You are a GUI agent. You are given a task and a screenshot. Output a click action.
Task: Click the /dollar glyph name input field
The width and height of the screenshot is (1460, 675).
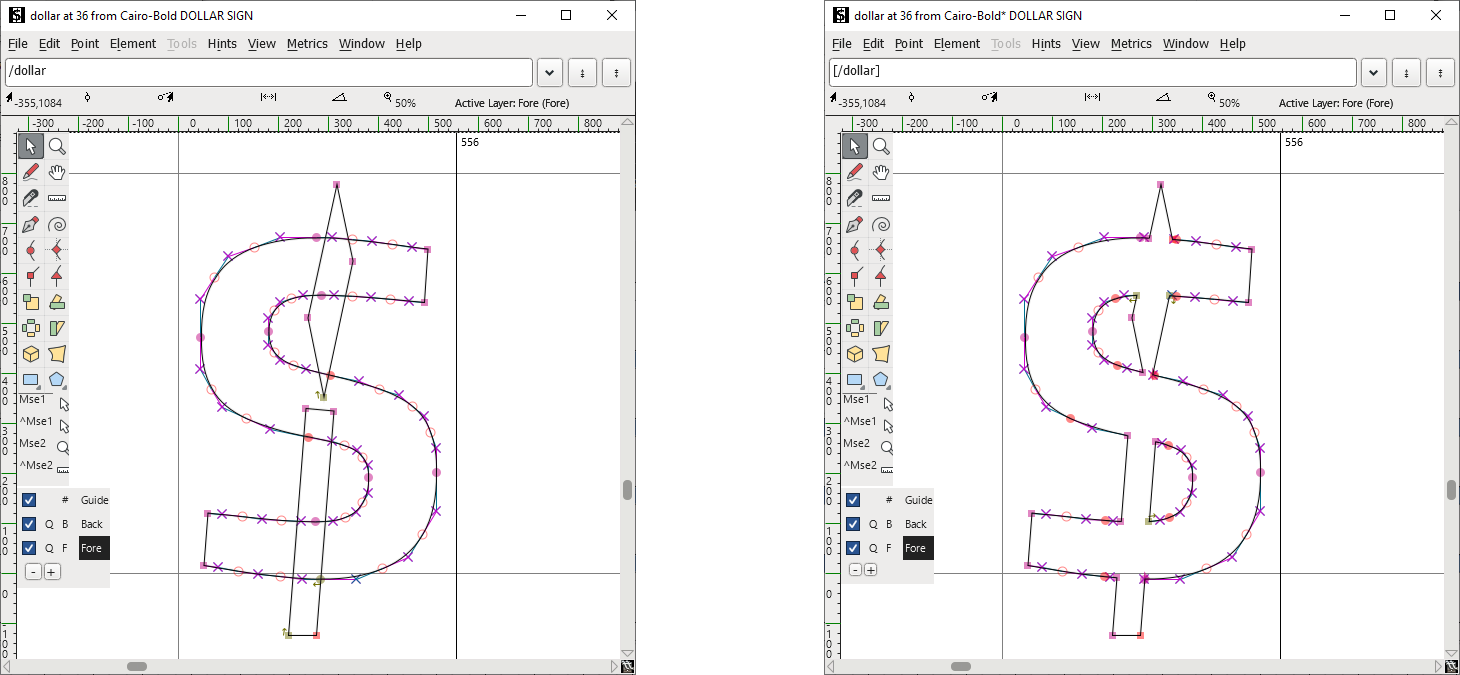[x=268, y=72]
